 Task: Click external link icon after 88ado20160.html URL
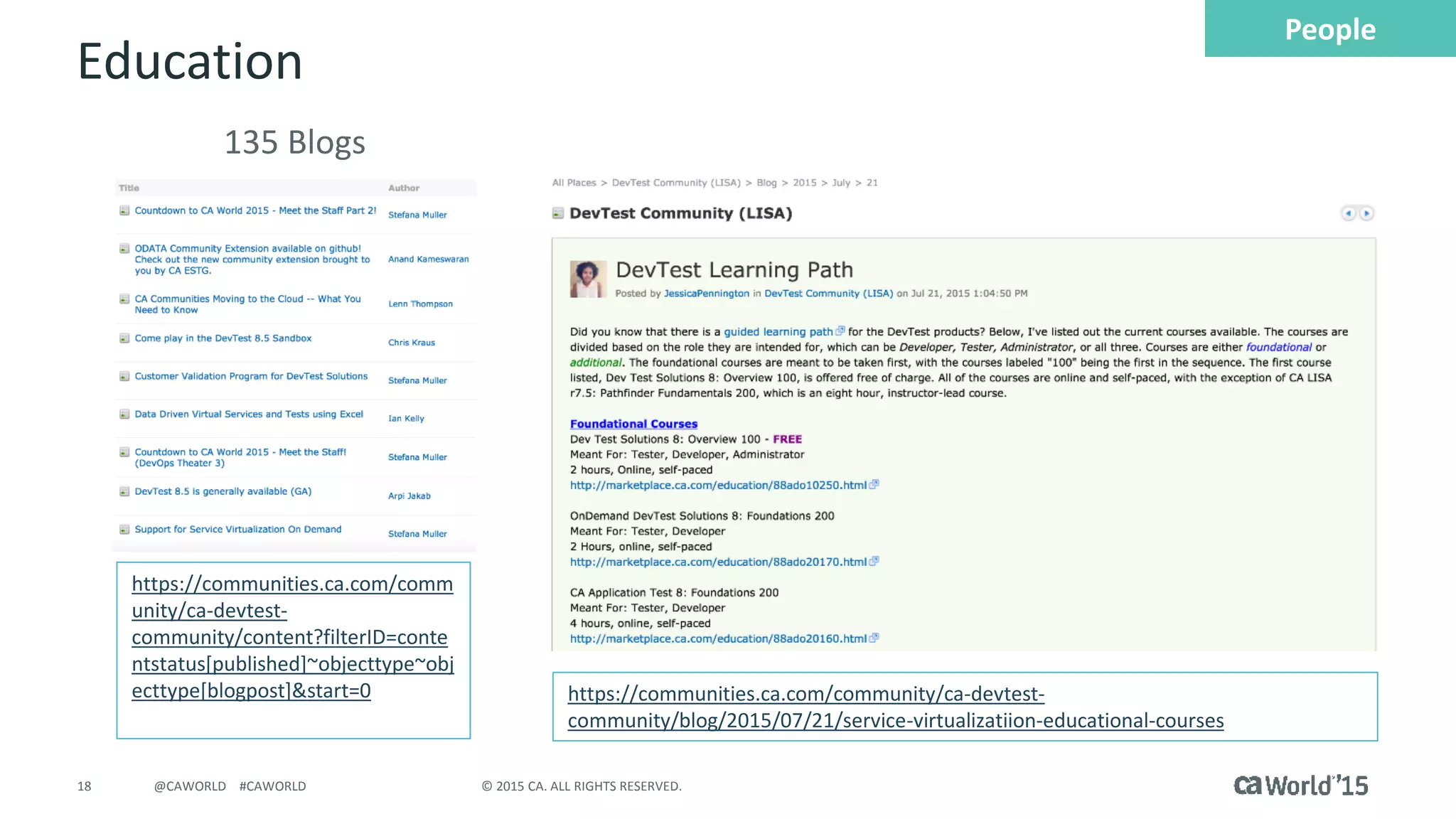click(874, 638)
